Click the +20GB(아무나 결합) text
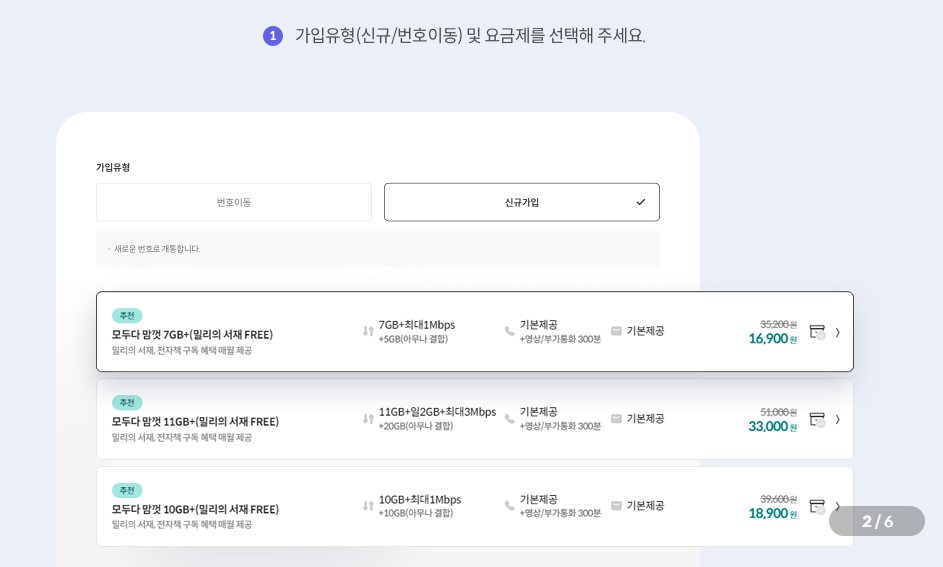This screenshot has width=943, height=567. click(416, 426)
